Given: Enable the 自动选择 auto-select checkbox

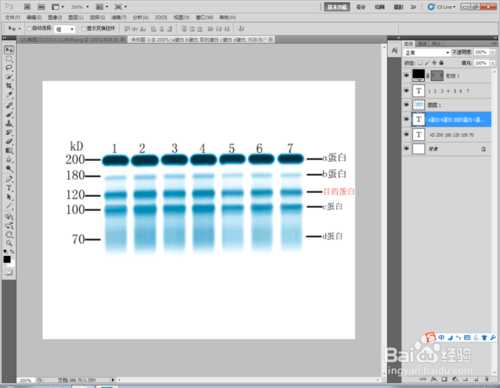Looking at the screenshot, I should [x=29, y=29].
